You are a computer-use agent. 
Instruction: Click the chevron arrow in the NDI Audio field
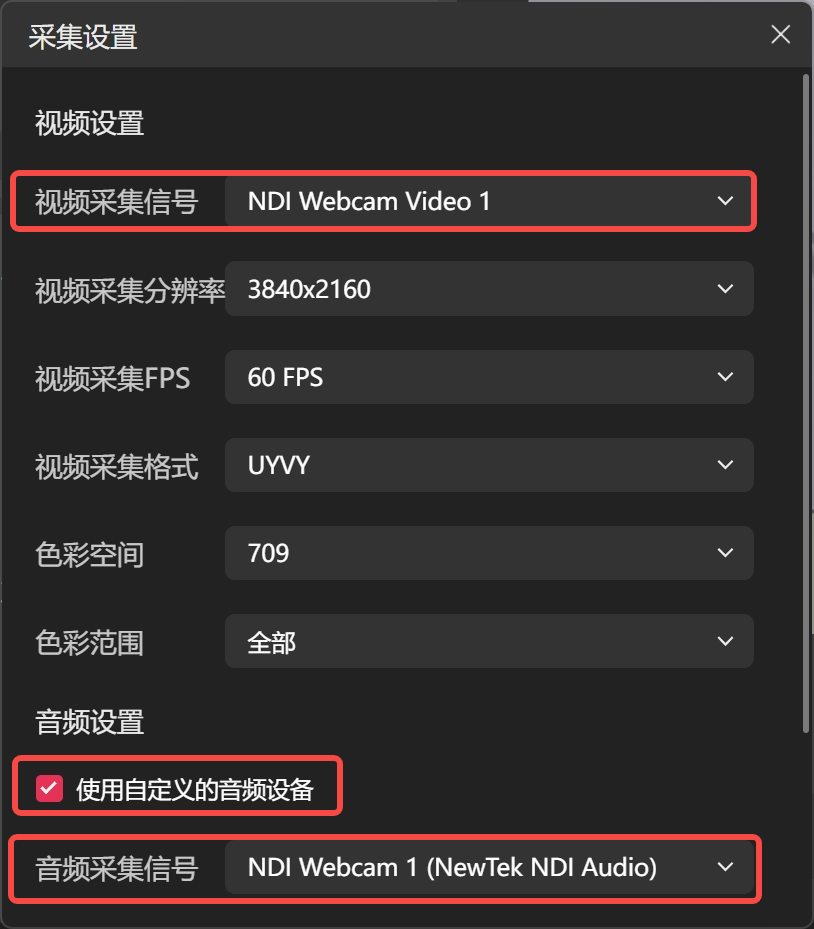(x=725, y=867)
